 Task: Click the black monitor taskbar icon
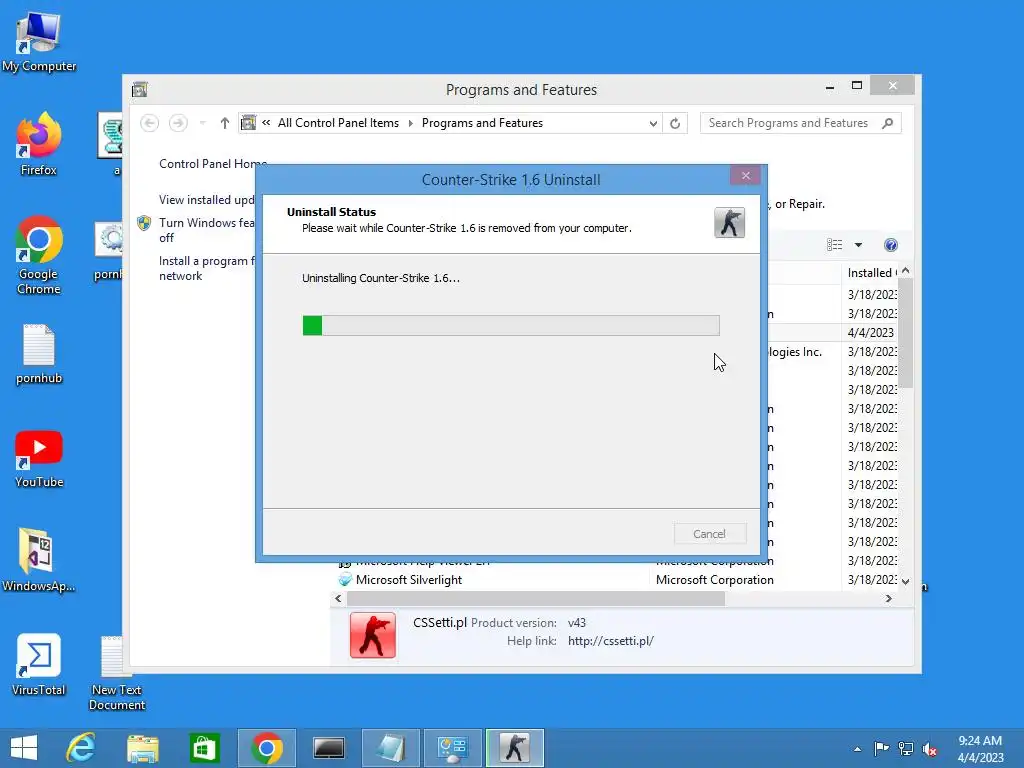[x=328, y=748]
